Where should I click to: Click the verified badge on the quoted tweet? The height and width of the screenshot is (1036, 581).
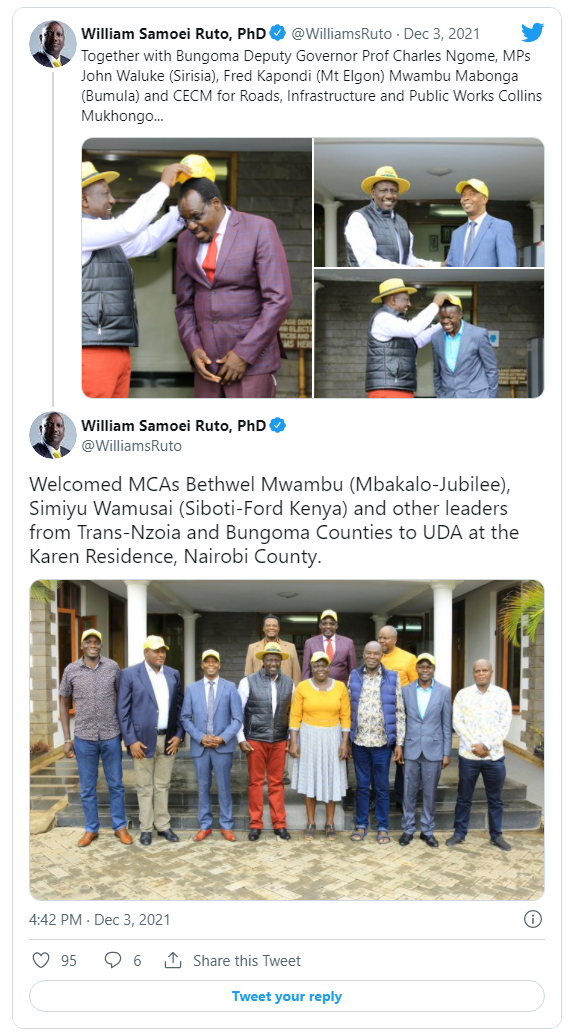point(278,33)
